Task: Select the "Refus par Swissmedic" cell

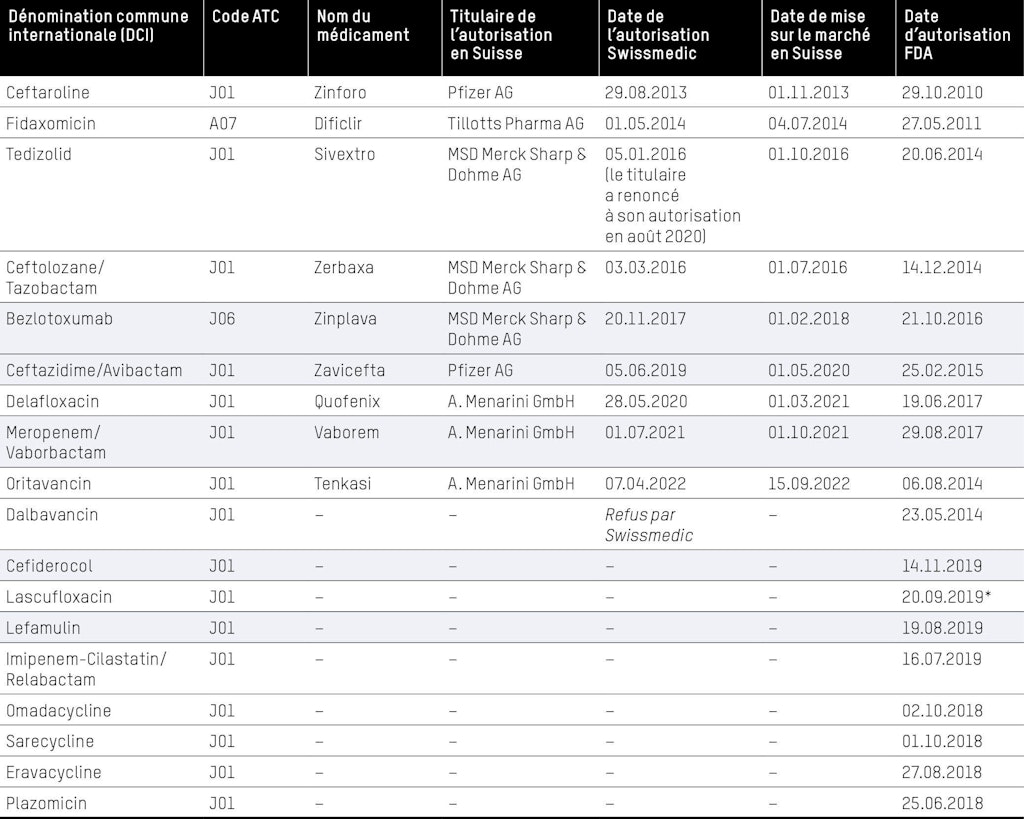Action: point(649,525)
